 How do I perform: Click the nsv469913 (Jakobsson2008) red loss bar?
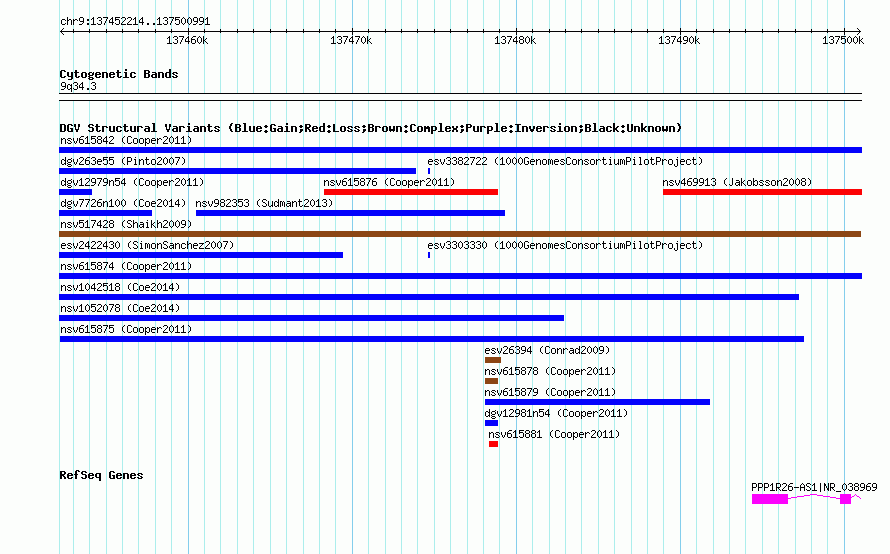click(x=762, y=192)
